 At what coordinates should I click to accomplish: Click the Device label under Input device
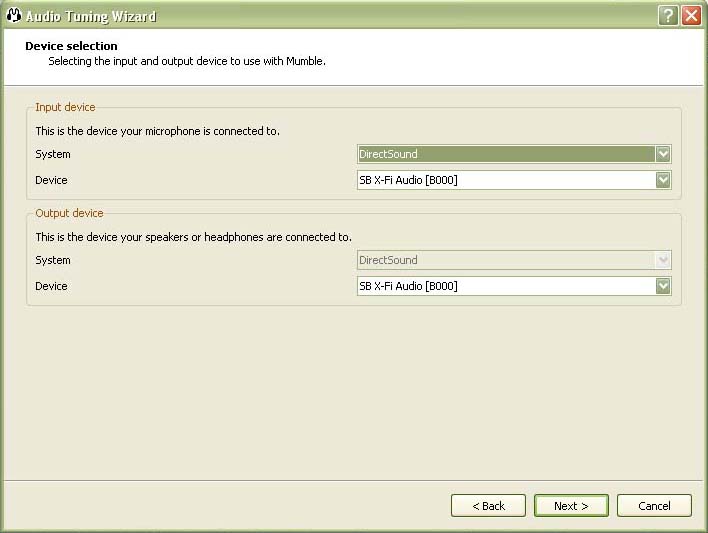[51, 180]
